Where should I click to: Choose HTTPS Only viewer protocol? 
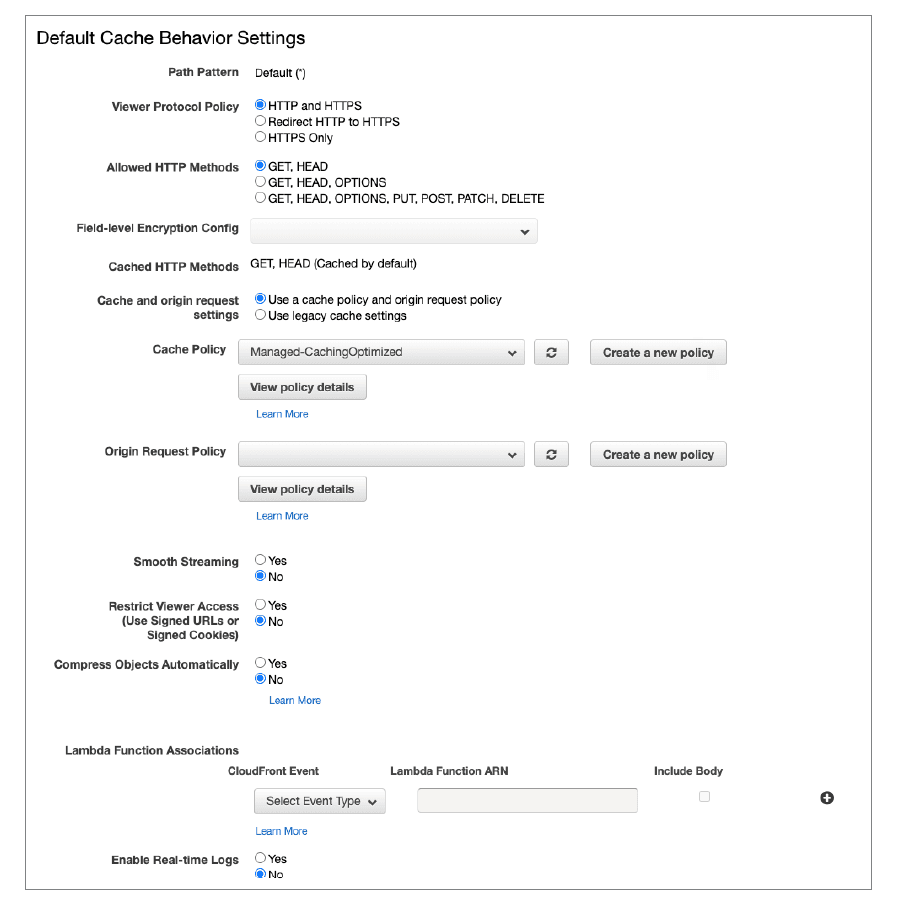tap(261, 137)
